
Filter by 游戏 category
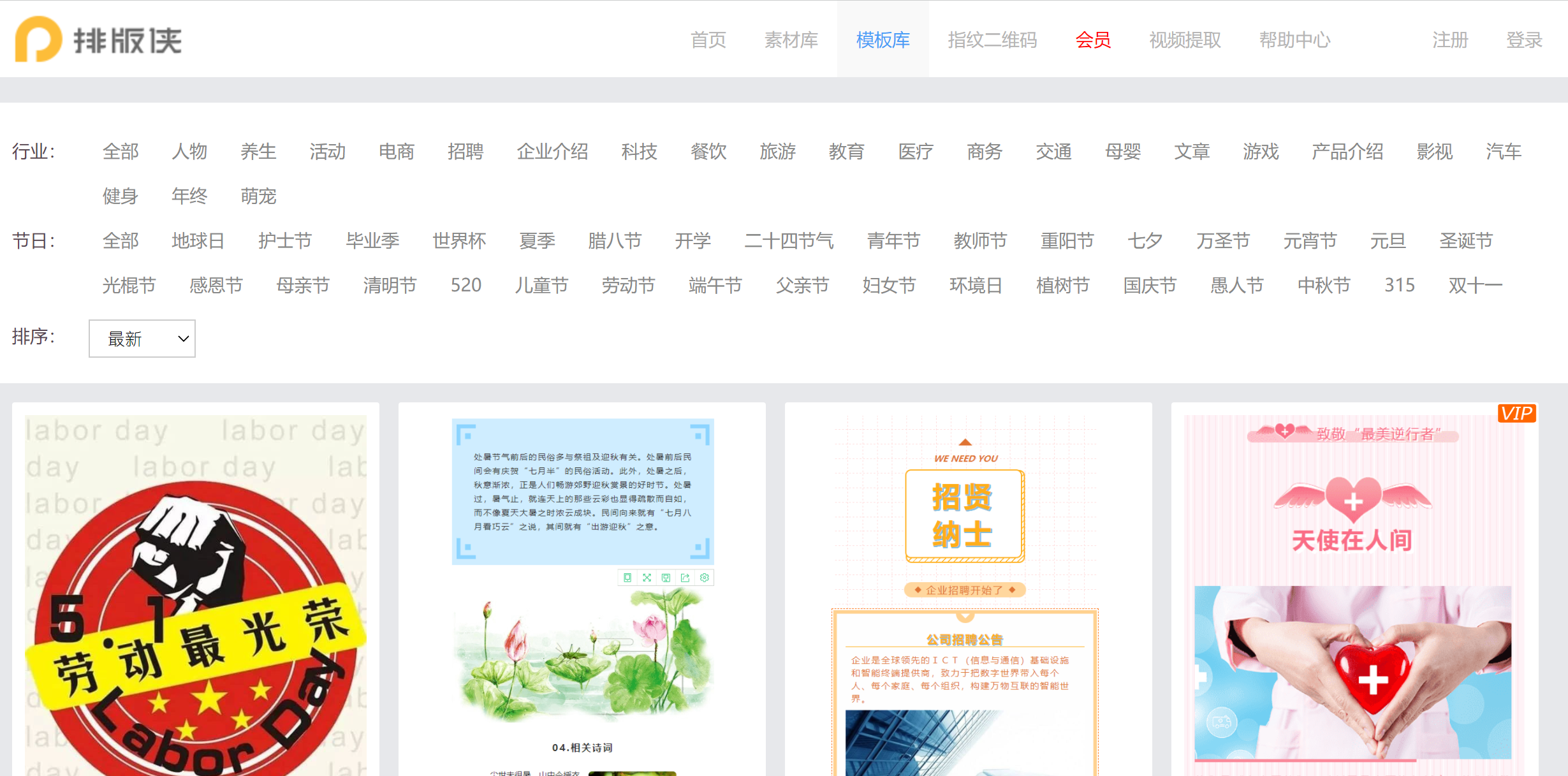click(1261, 151)
